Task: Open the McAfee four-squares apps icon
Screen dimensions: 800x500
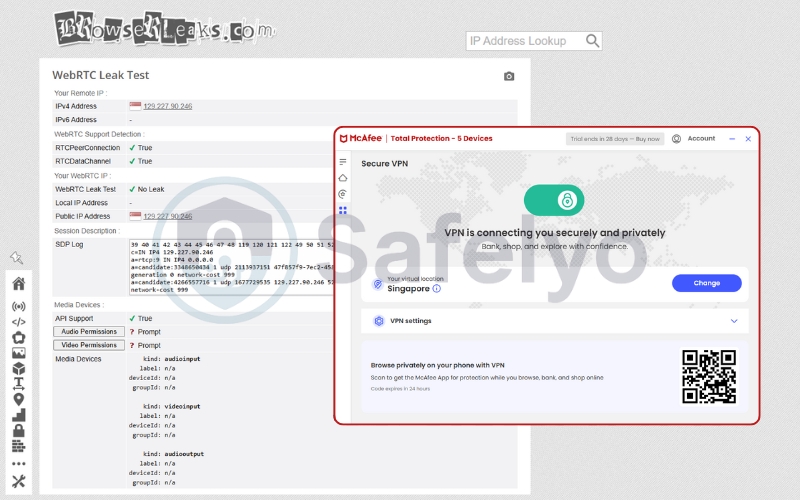Action: click(343, 210)
